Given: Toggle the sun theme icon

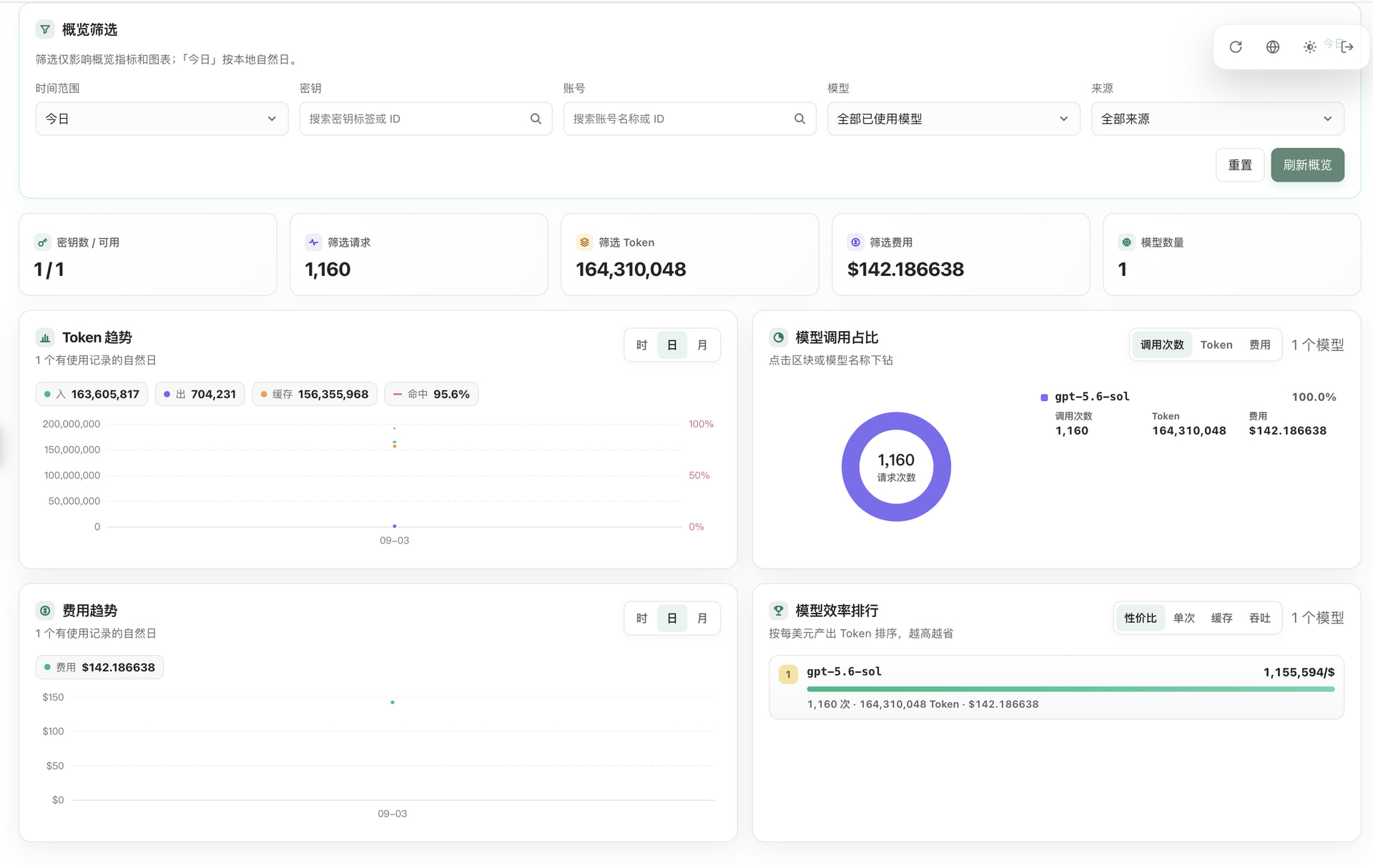Looking at the screenshot, I should (1309, 47).
